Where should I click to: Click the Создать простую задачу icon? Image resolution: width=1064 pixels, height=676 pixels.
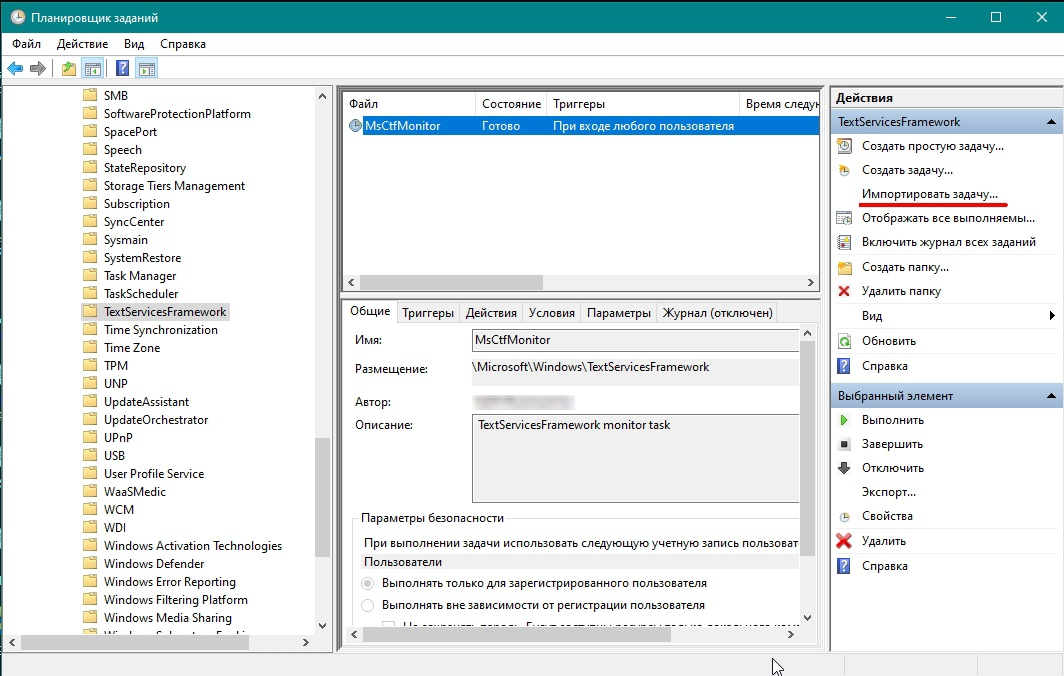click(x=844, y=146)
